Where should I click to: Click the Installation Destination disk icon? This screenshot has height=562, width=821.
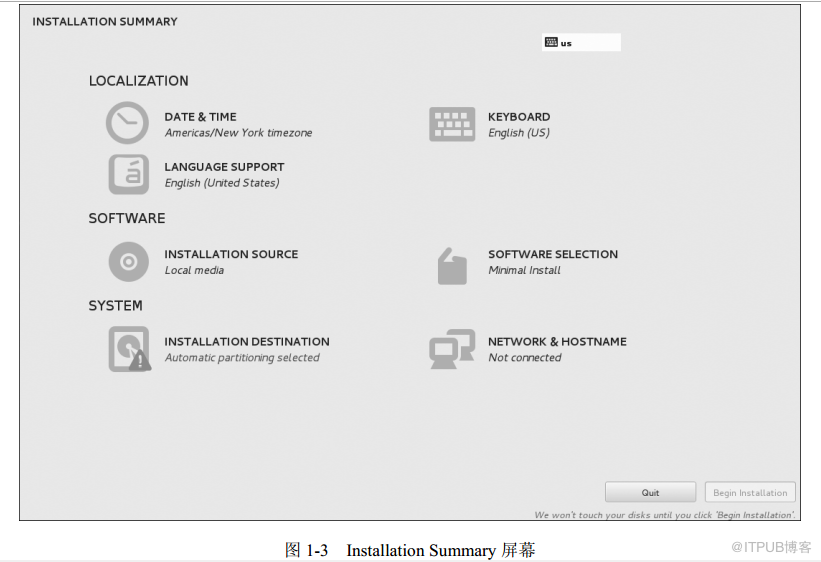point(129,349)
